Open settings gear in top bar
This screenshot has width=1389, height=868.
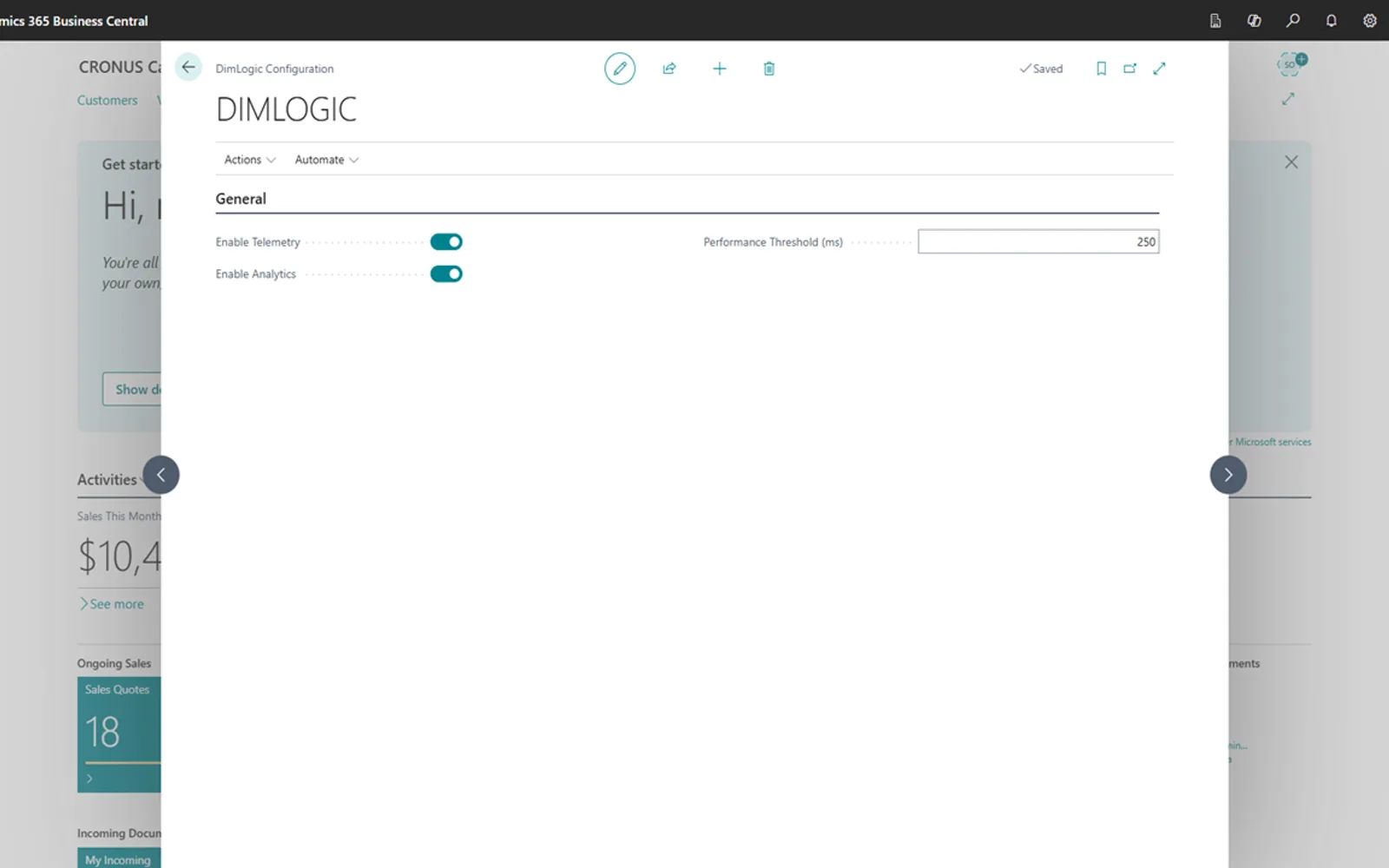point(1370,20)
